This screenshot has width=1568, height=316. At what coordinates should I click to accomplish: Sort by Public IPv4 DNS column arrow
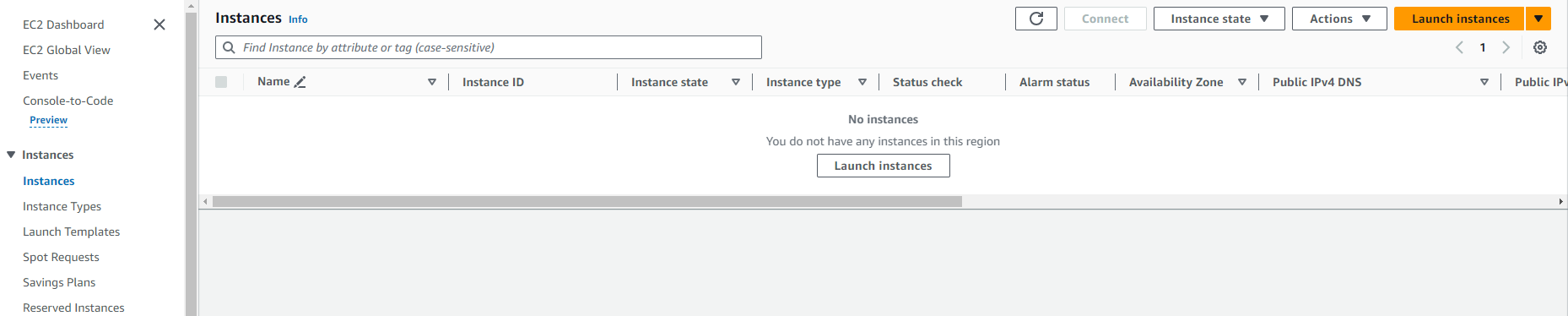1484,82
